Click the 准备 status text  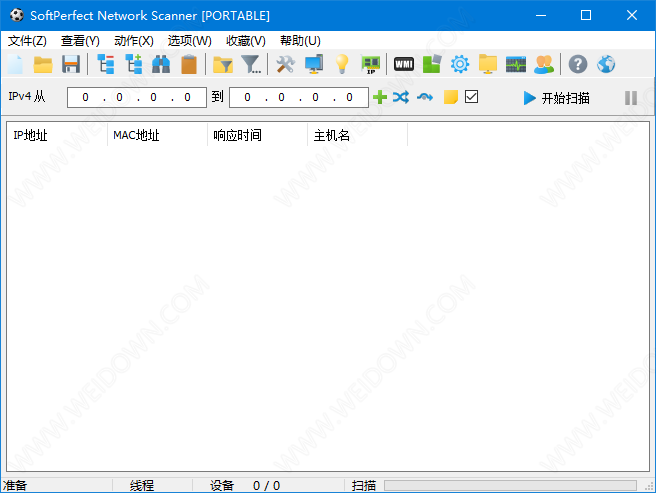tap(15, 485)
